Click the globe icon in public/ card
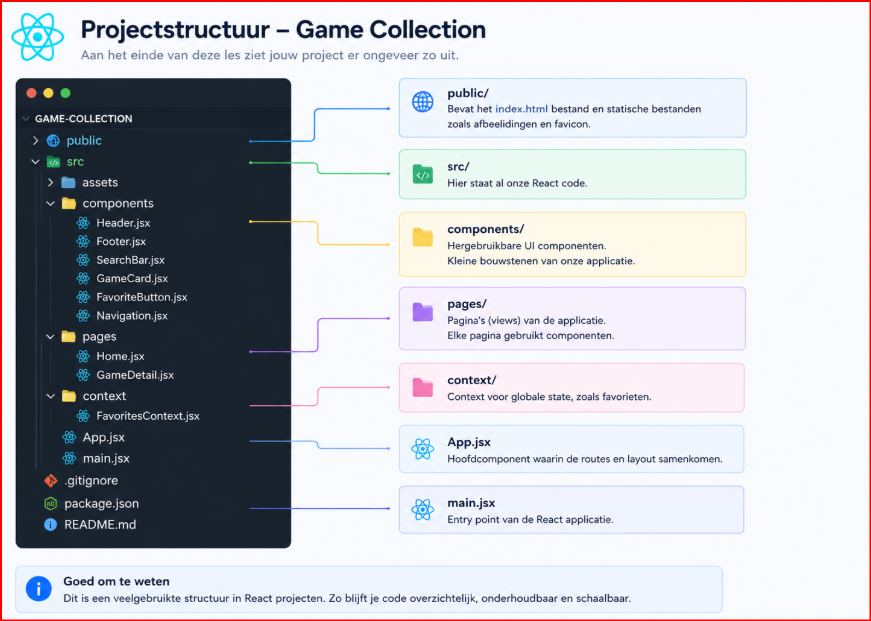The height and width of the screenshot is (621, 871). (423, 102)
